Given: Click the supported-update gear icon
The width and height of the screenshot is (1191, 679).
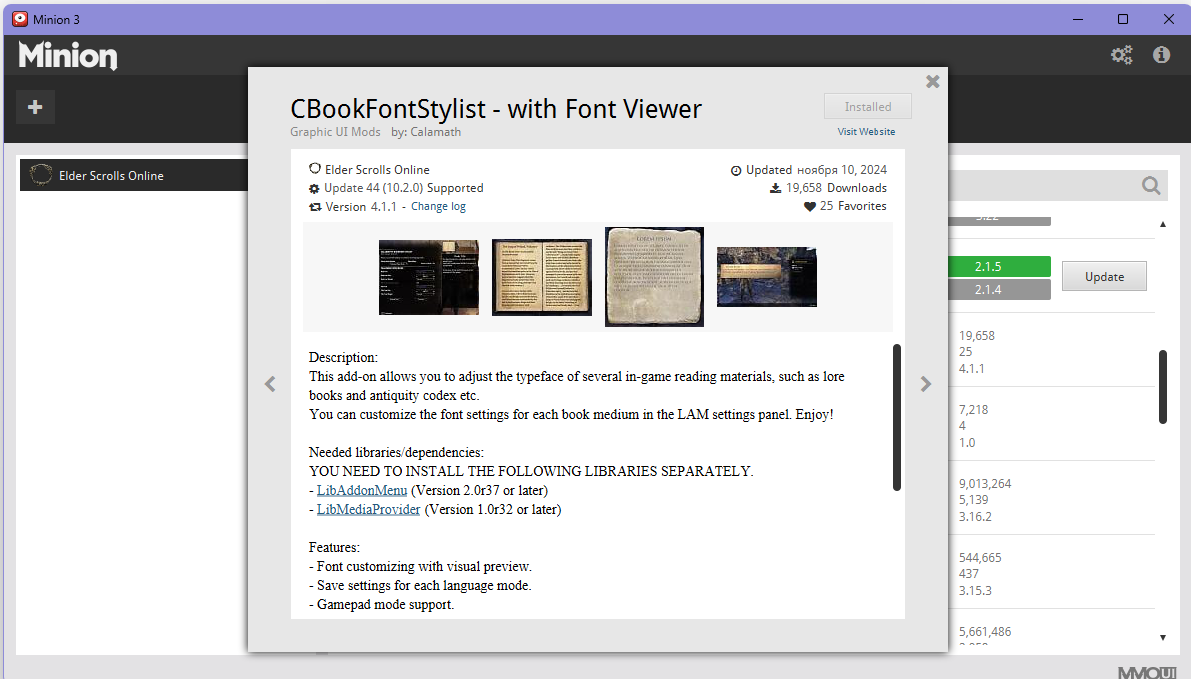Looking at the screenshot, I should (314, 188).
